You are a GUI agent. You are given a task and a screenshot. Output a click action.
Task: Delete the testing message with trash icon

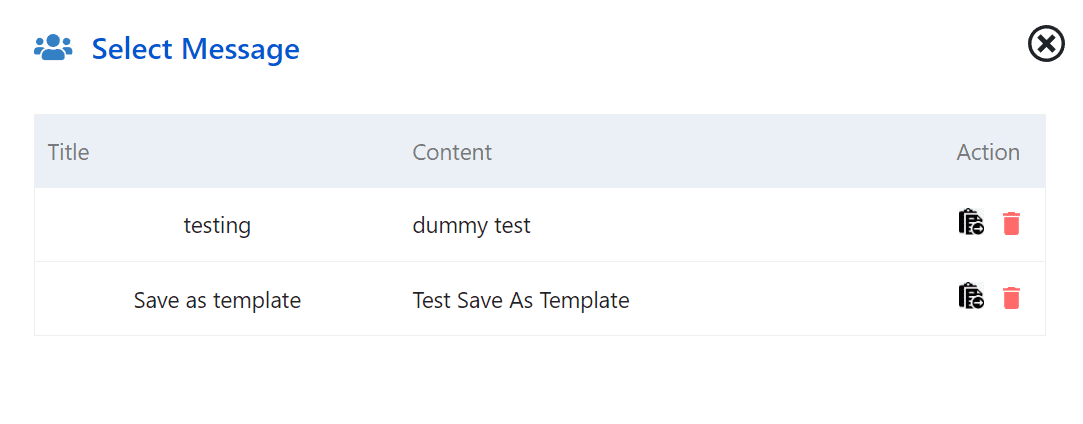pyautogui.click(x=1011, y=224)
